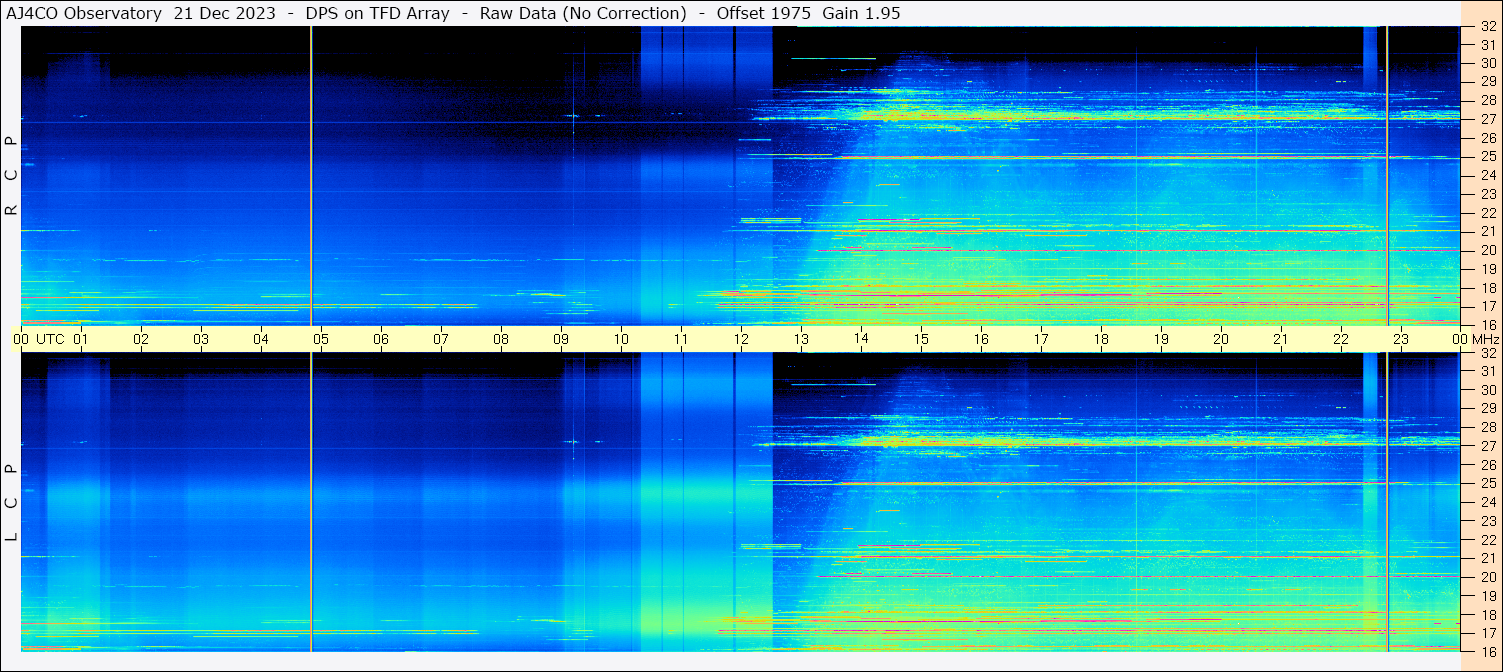Click the 24 frequency label on the LCP panel

1488,502
